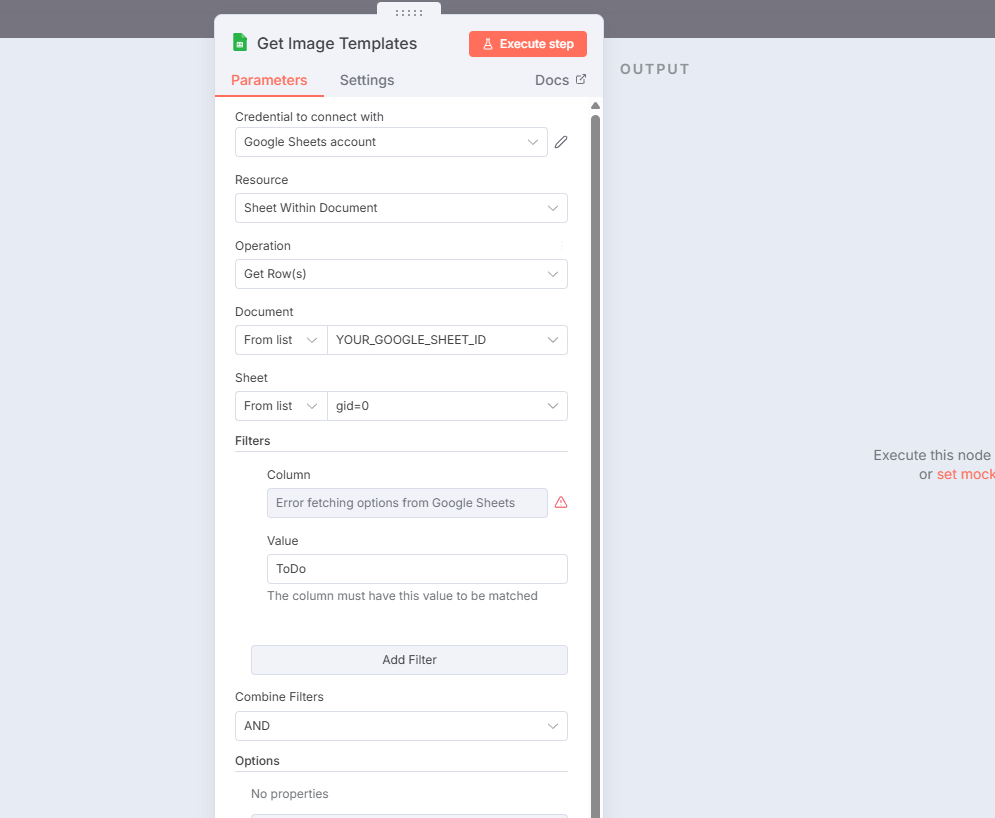Open the gid=0 sheet dropdown
The height and width of the screenshot is (818, 995).
(x=447, y=406)
